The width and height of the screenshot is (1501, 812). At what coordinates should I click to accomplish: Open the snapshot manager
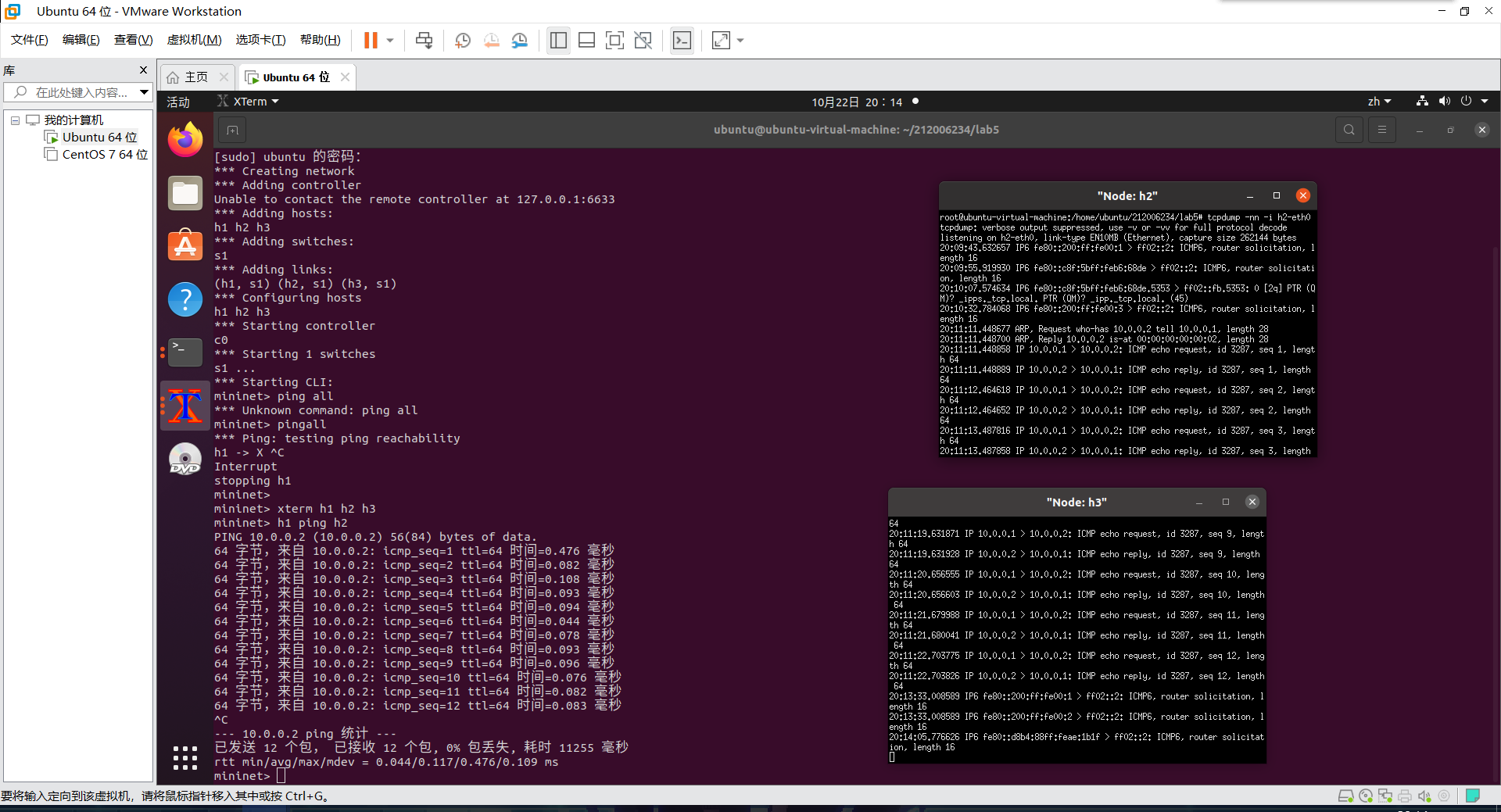tap(520, 40)
